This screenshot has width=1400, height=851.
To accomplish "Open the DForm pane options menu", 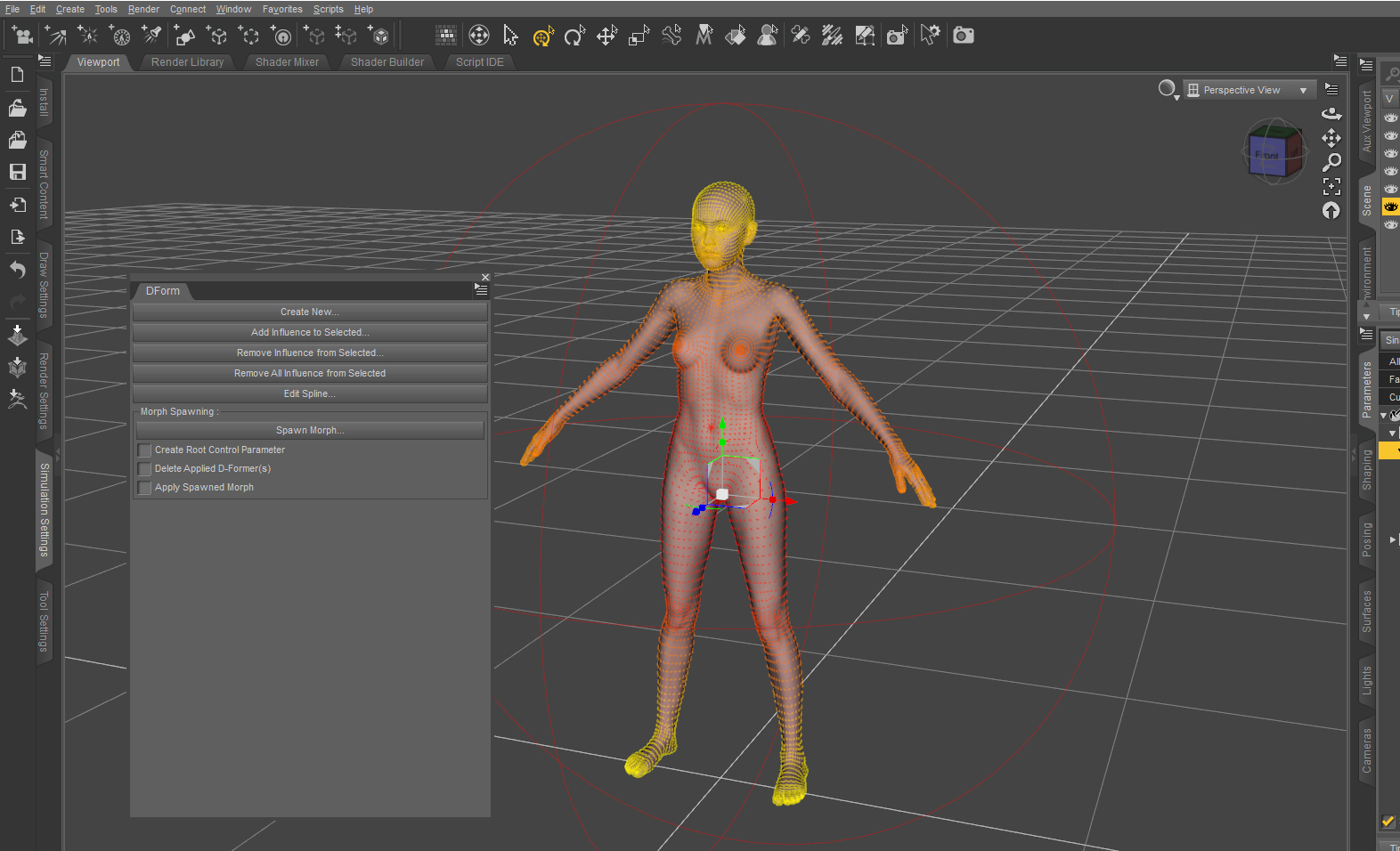I will [481, 290].
